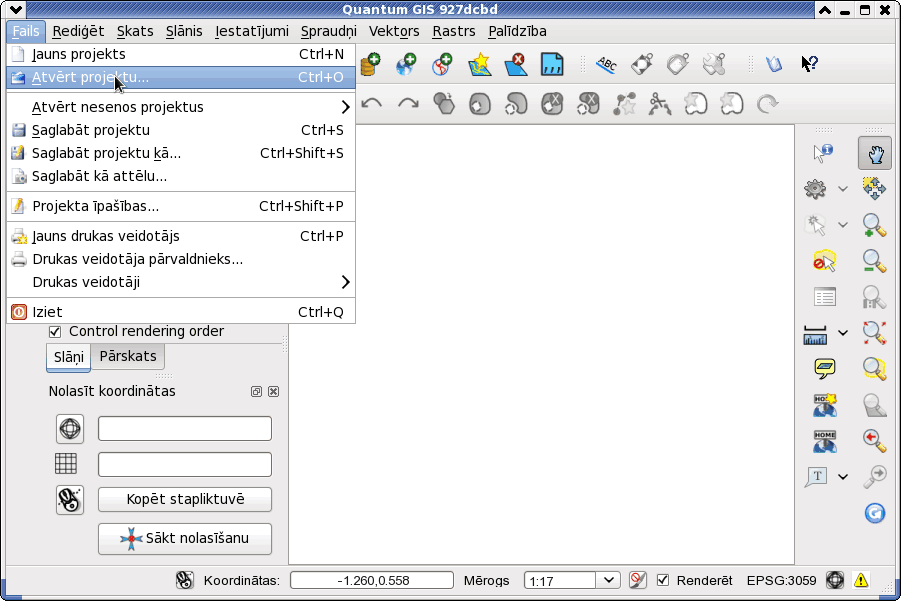The height and width of the screenshot is (601, 901).
Task: Click the Zoom last red-arrow magnifier
Action: [874, 440]
